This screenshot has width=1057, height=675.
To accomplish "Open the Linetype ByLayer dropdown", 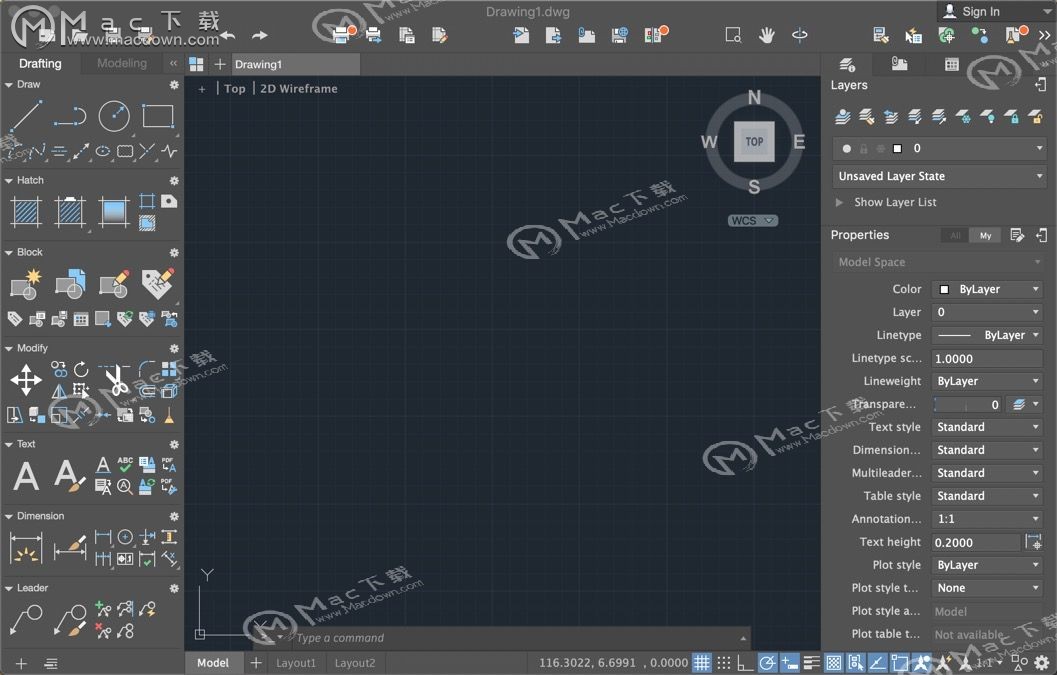I will 988,335.
